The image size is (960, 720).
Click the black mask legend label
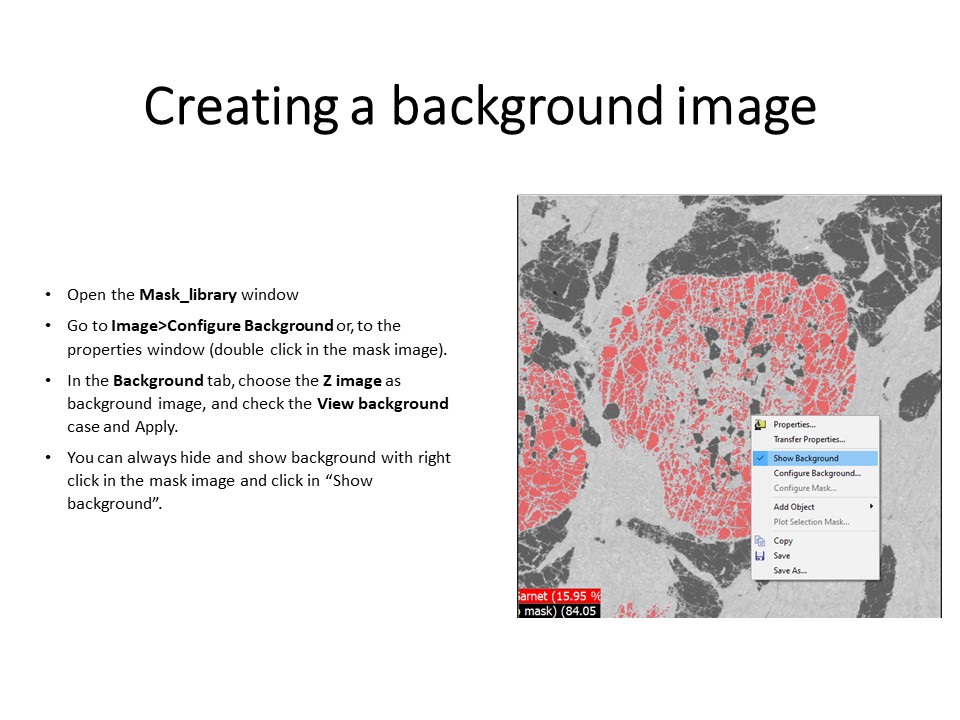pos(558,611)
